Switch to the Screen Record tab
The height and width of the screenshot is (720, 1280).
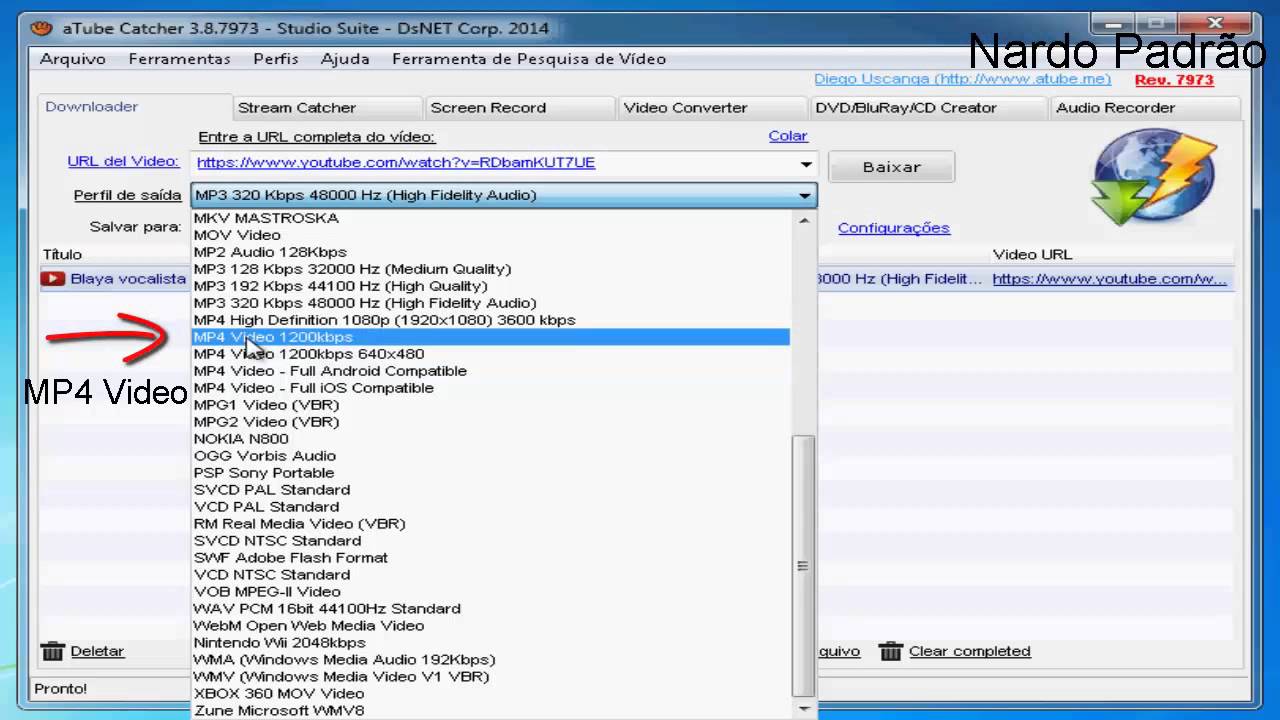click(x=519, y=108)
